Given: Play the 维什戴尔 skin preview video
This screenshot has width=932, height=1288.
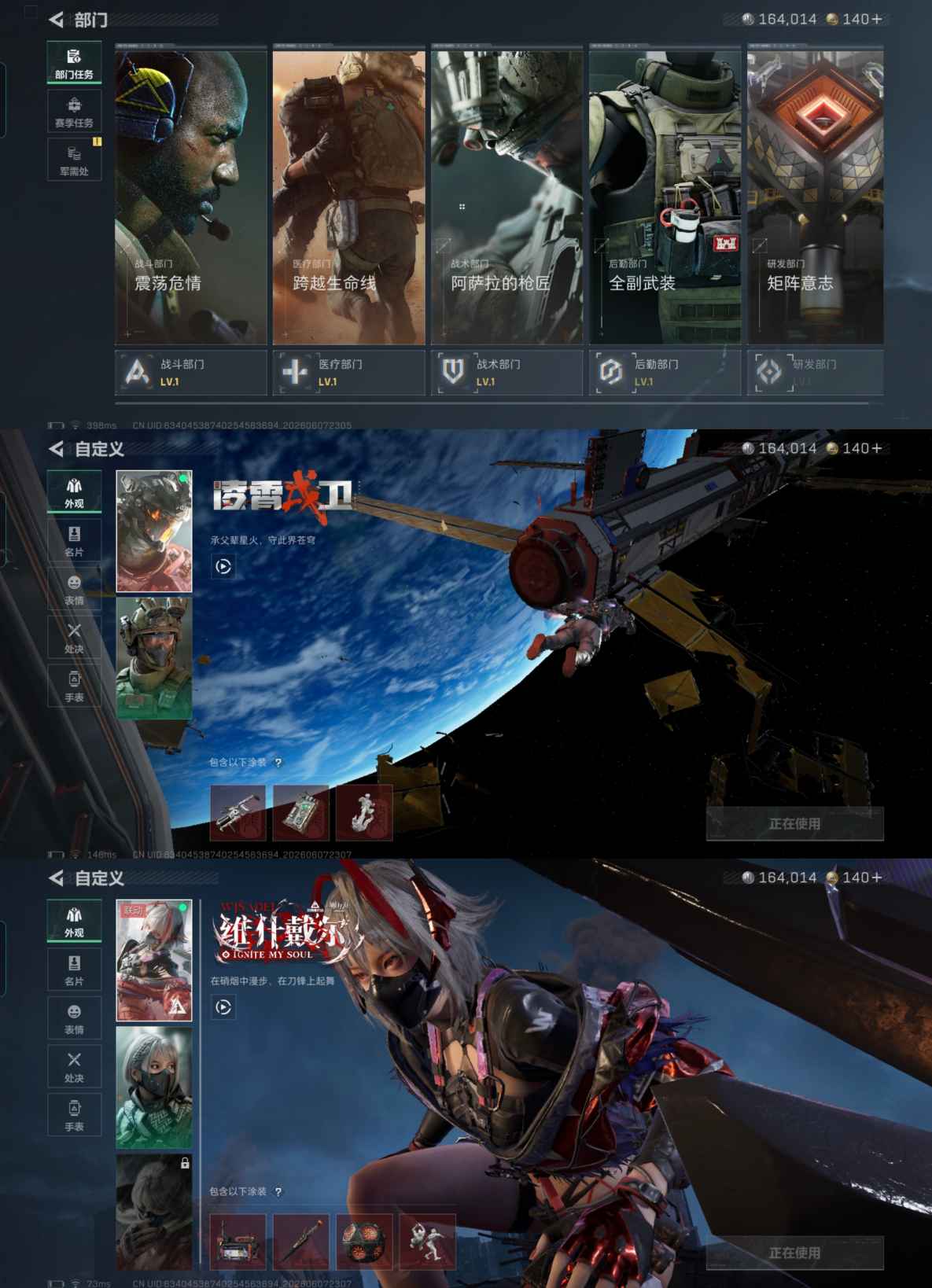Looking at the screenshot, I should [x=223, y=1006].
